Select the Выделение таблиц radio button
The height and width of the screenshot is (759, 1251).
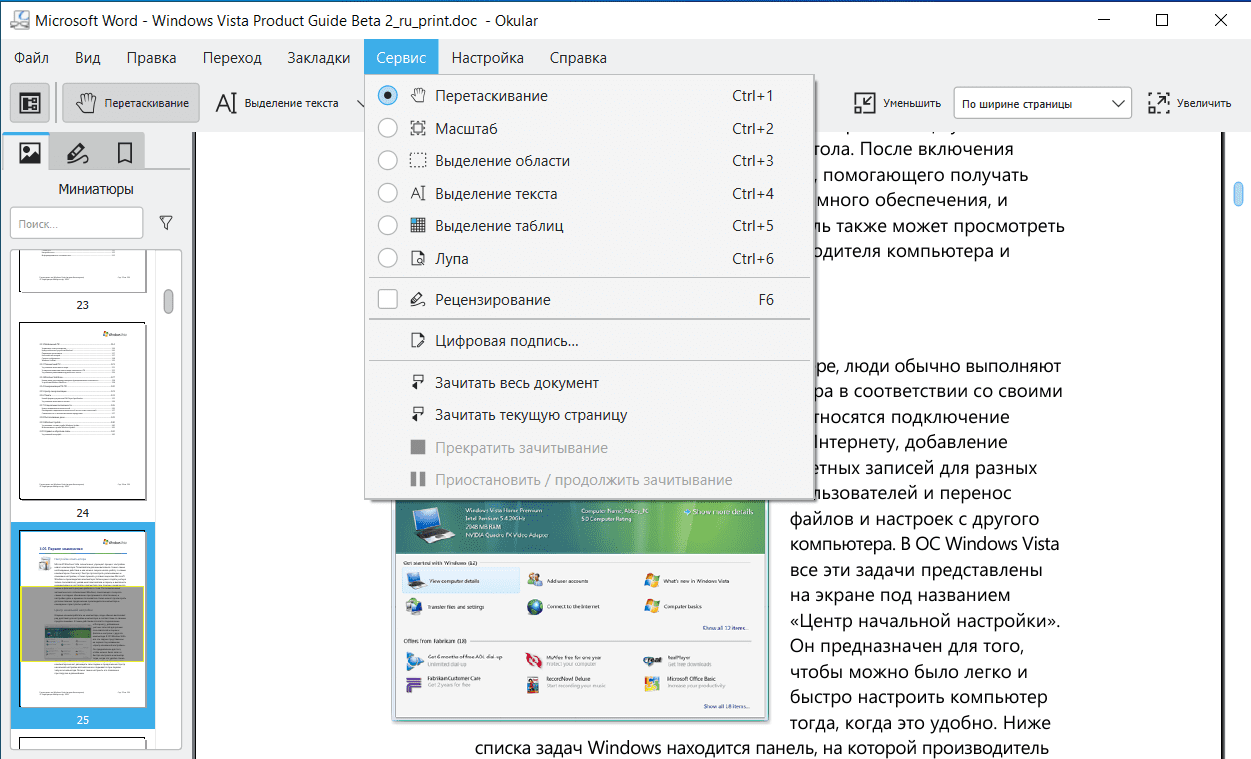[388, 226]
